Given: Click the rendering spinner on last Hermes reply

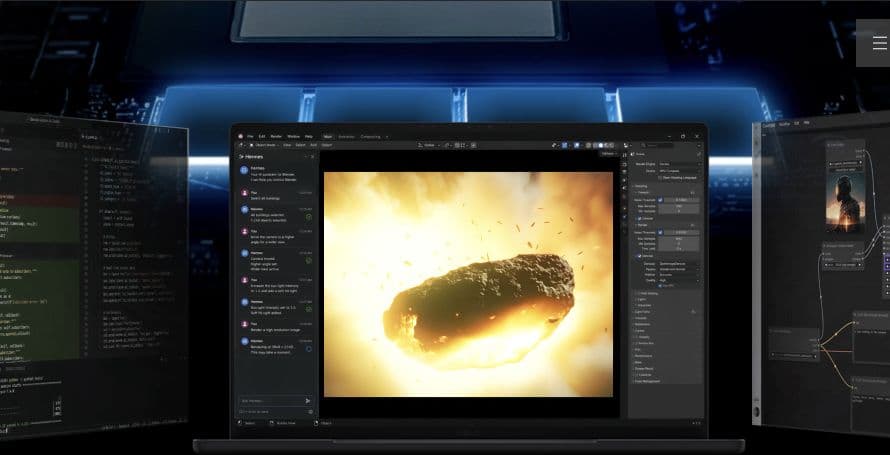Looking at the screenshot, I should pos(309,348).
